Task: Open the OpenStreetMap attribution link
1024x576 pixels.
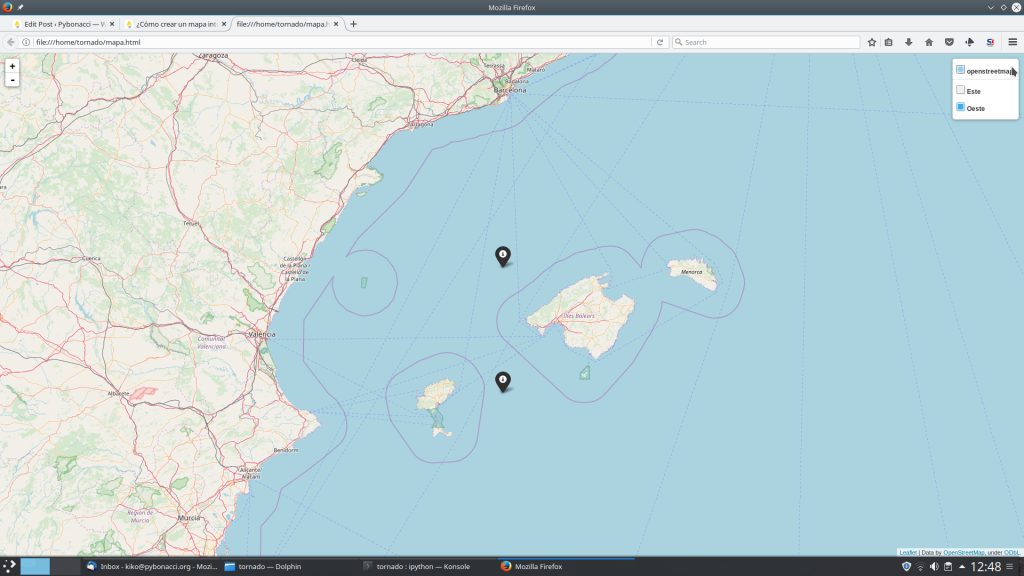Action: [x=963, y=552]
